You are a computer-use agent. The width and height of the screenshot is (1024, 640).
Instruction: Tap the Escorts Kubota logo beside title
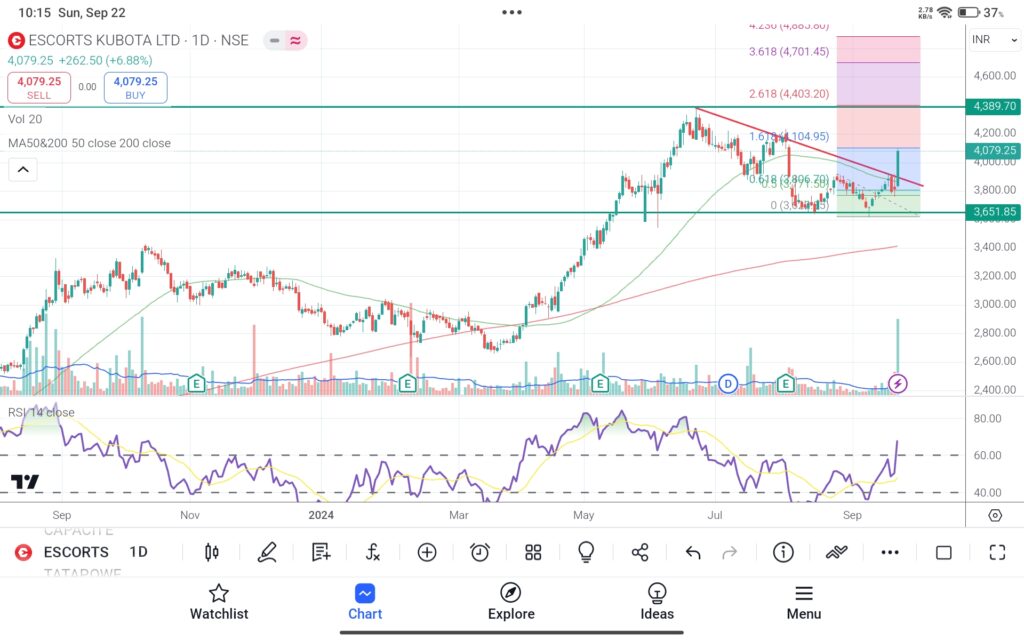[x=16, y=40]
